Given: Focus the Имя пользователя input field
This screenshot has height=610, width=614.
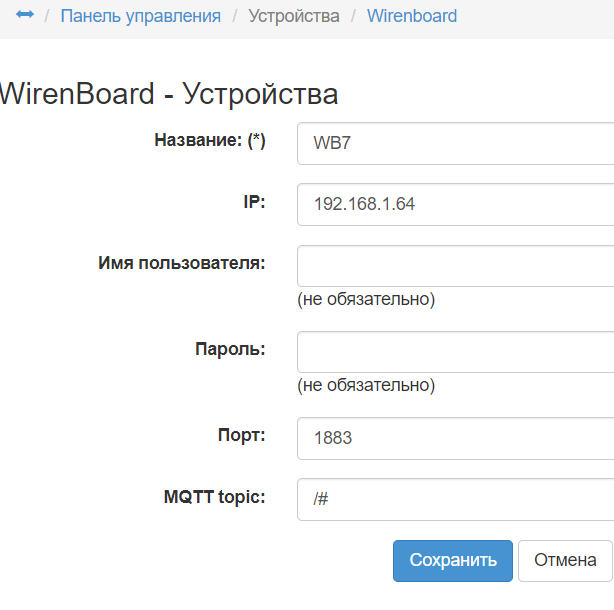Looking at the screenshot, I should tap(455, 266).
